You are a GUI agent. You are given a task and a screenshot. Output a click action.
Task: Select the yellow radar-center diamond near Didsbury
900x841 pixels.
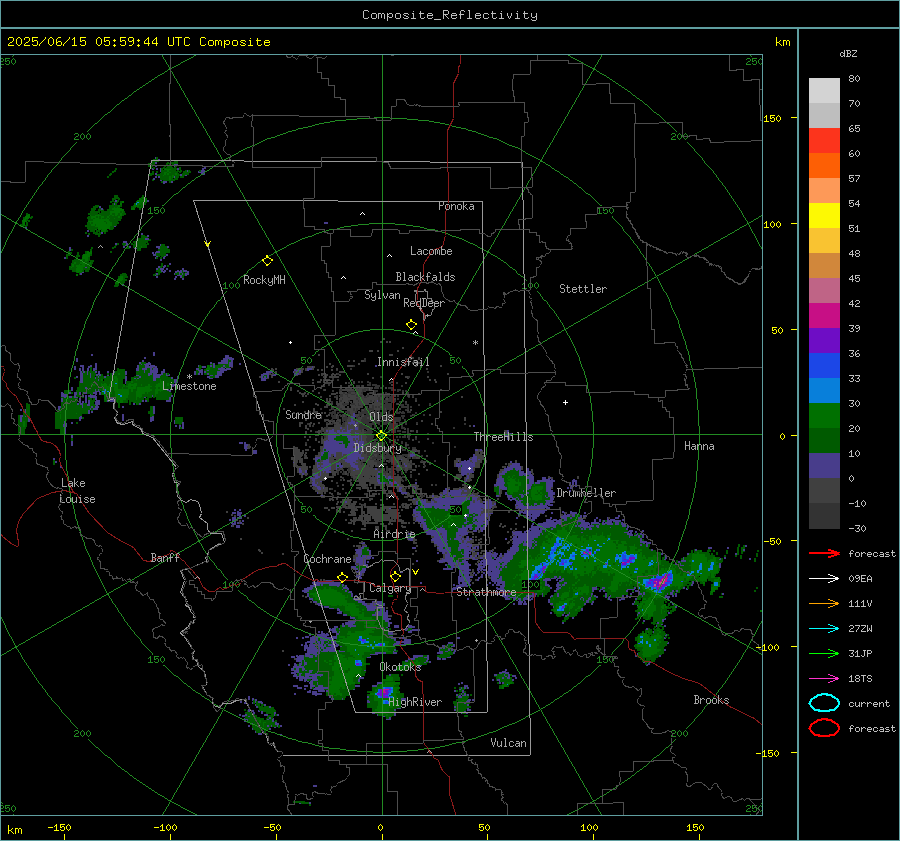[381, 436]
